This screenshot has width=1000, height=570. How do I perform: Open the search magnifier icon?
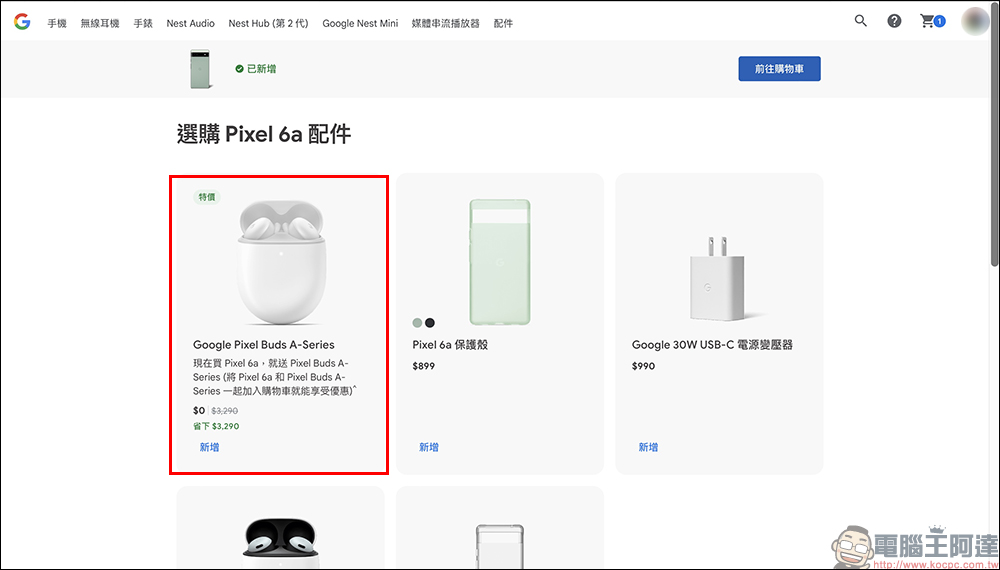[861, 21]
